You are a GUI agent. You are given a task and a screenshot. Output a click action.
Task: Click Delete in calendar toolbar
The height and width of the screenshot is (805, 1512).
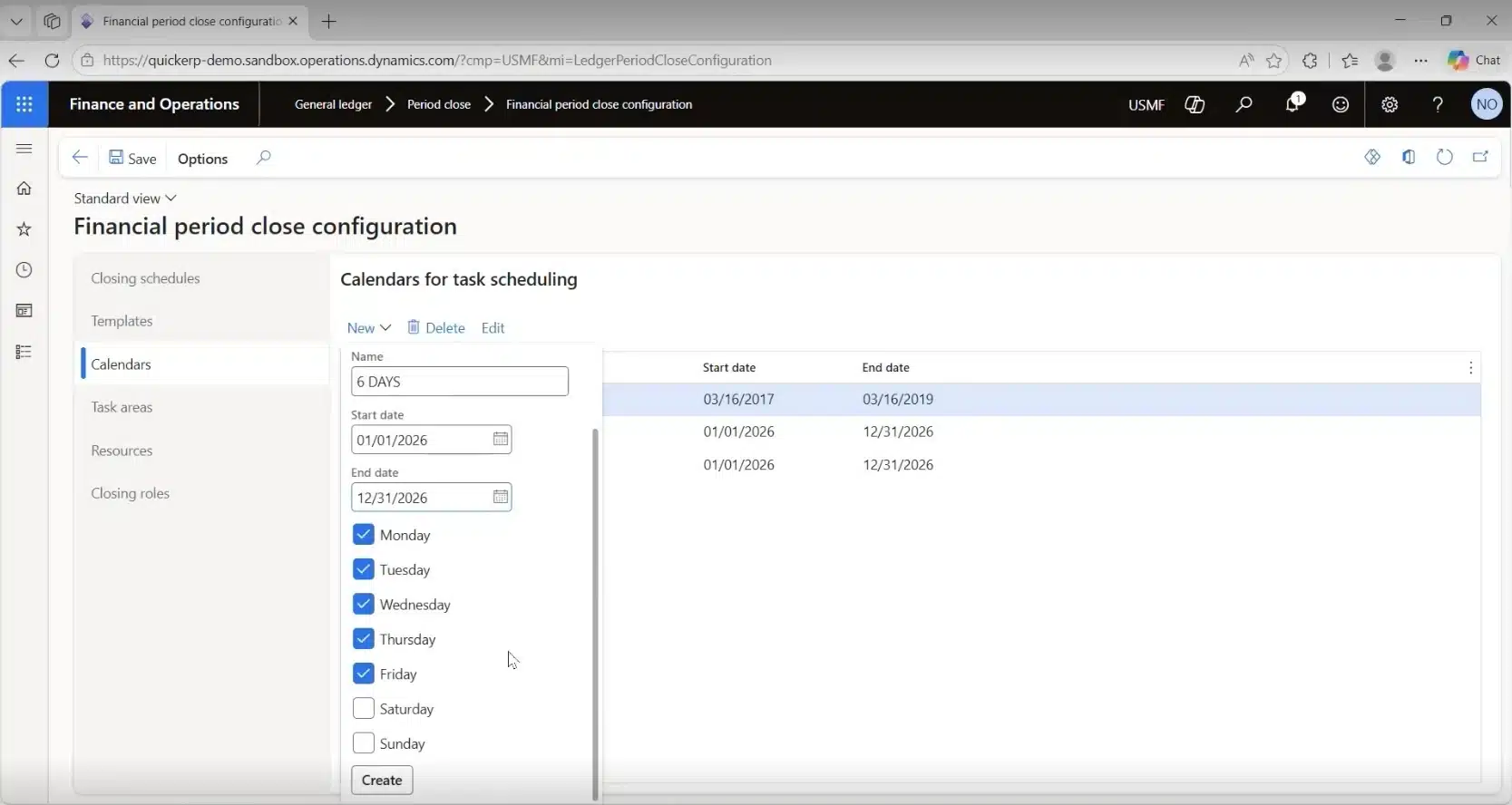[x=435, y=328]
